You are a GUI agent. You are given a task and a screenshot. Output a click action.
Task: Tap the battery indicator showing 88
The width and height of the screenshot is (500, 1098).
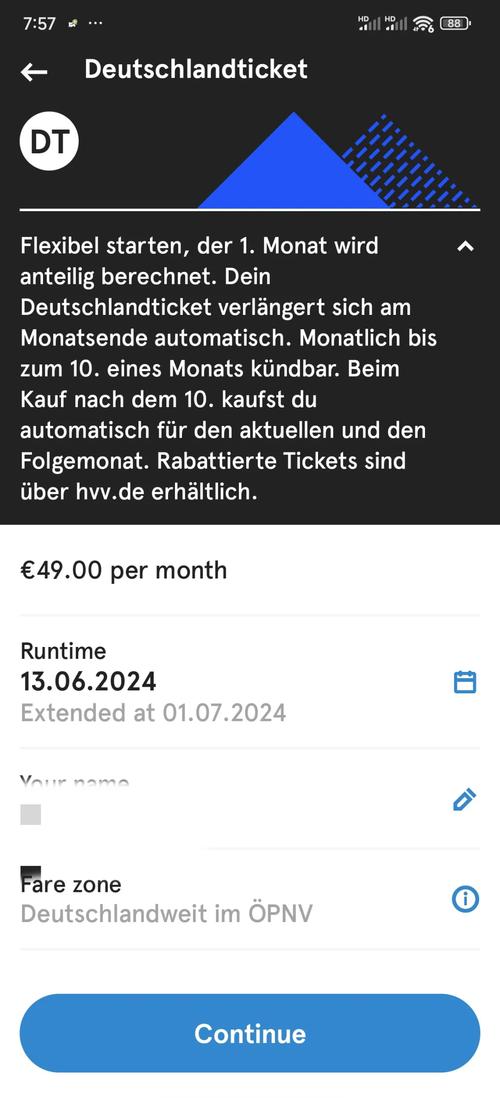tap(454, 23)
